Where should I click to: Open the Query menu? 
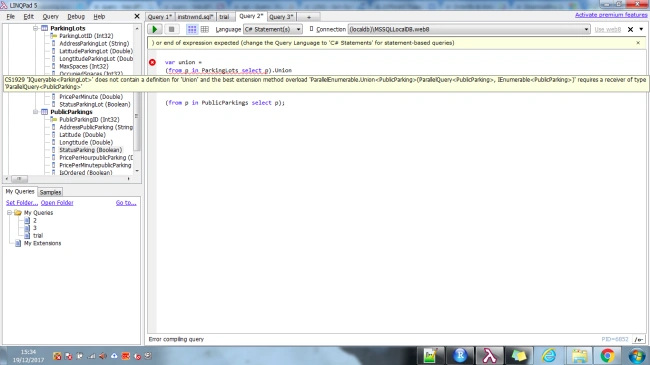pos(51,17)
